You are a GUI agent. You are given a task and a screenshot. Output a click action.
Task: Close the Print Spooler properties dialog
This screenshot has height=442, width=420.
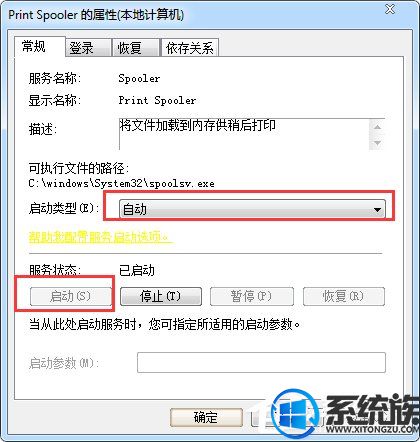[390, 9]
